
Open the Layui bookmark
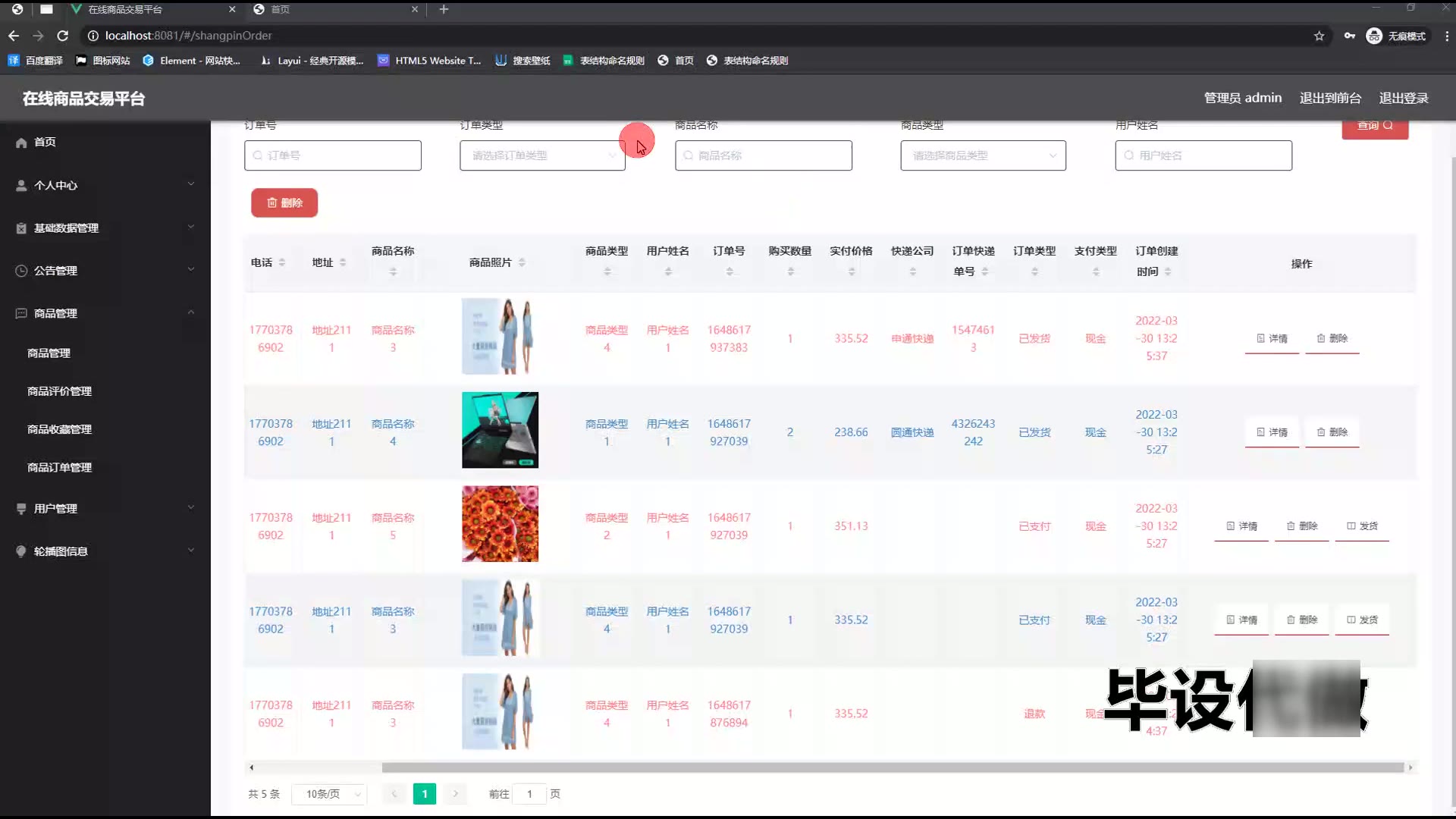312,61
